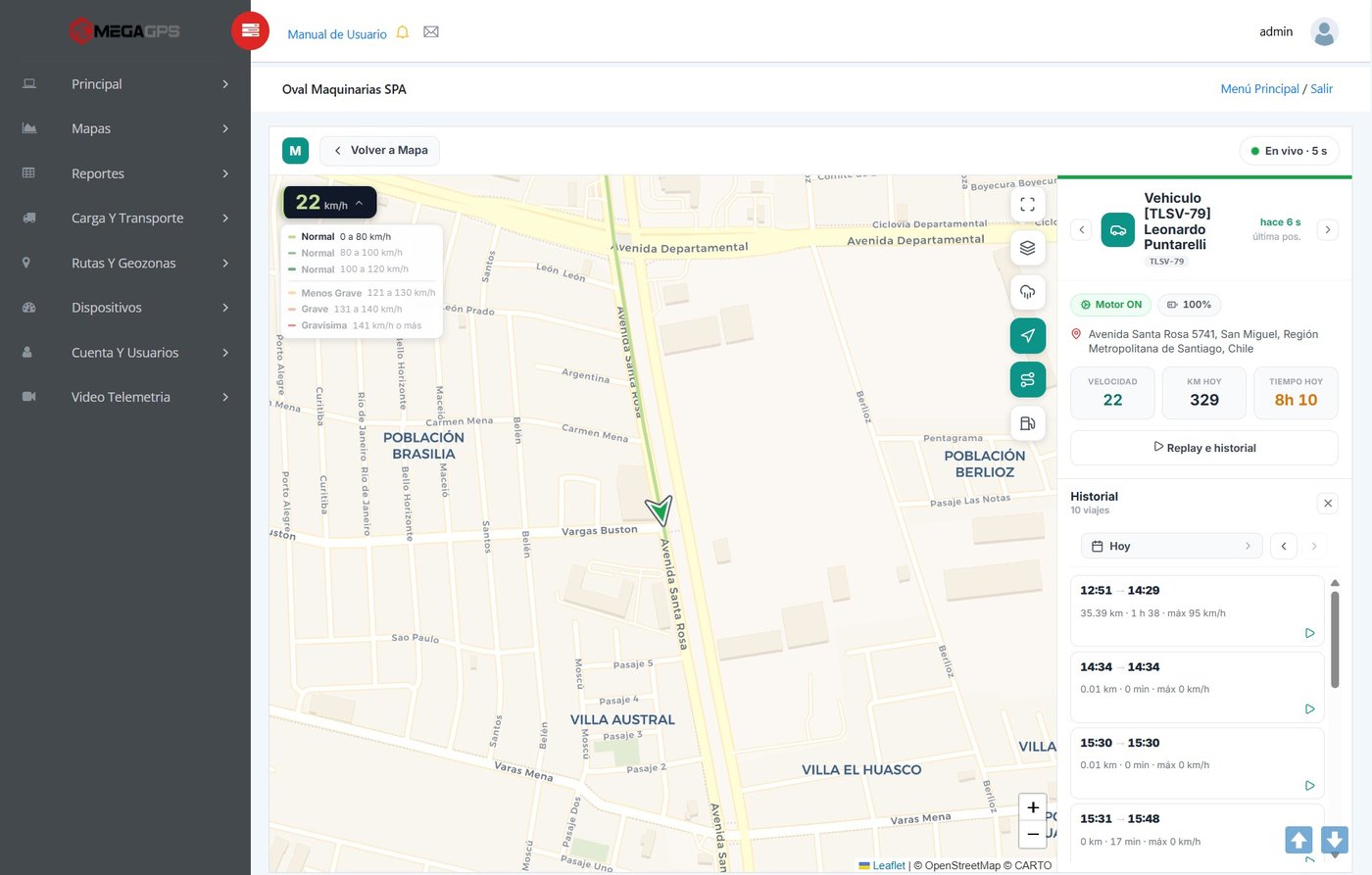The height and width of the screenshot is (875, 1372).
Task: Open the Reportes sidebar menu
Action: (125, 173)
